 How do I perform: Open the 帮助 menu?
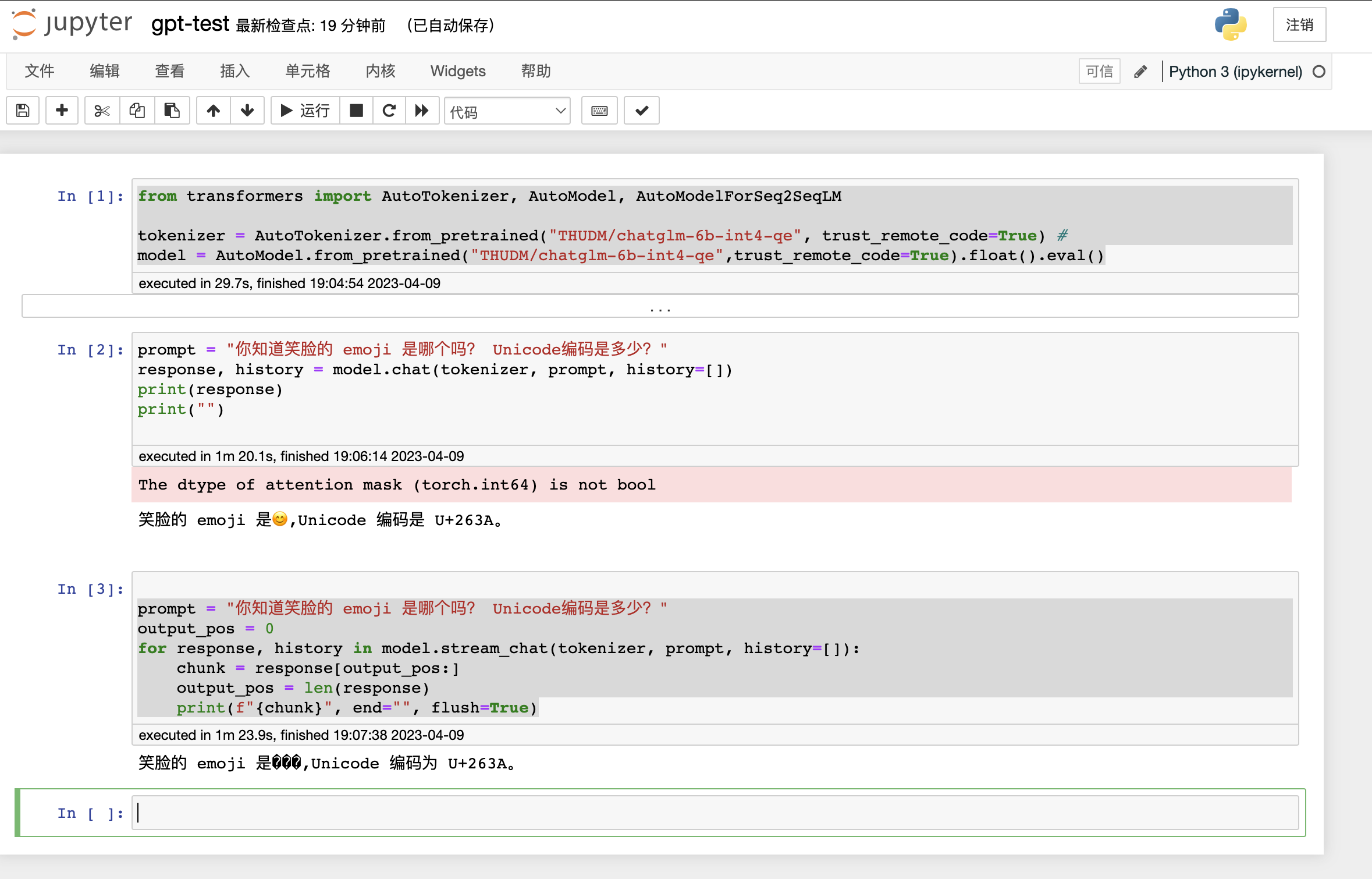click(536, 71)
